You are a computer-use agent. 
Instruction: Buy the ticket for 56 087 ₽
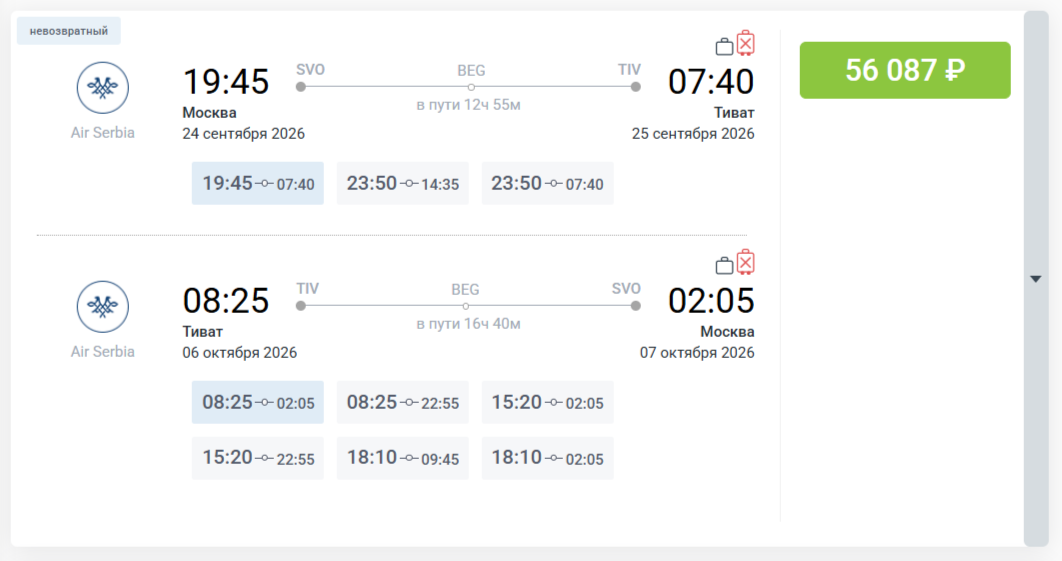tap(905, 70)
